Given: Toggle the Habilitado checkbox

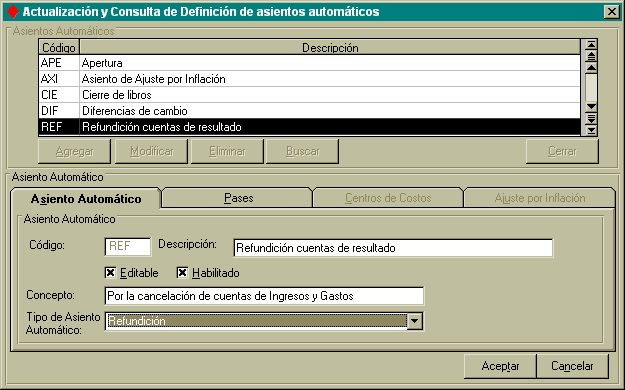Looking at the screenshot, I should pyautogui.click(x=182, y=273).
